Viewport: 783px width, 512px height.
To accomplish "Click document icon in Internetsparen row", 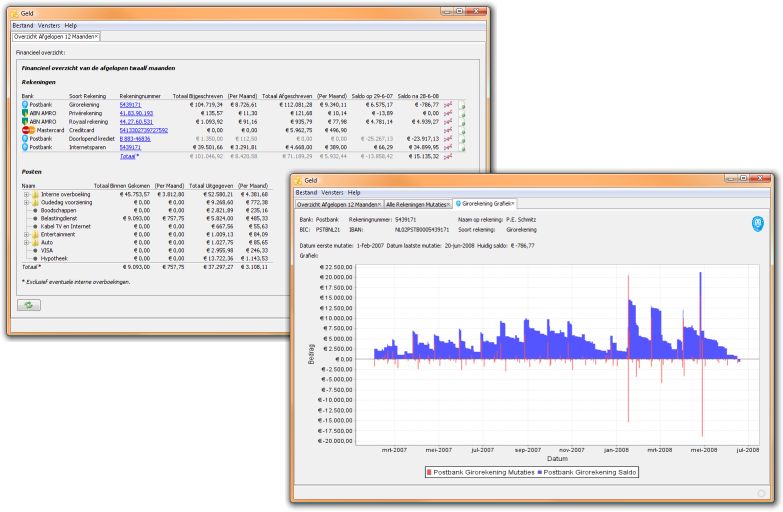I will 462,148.
